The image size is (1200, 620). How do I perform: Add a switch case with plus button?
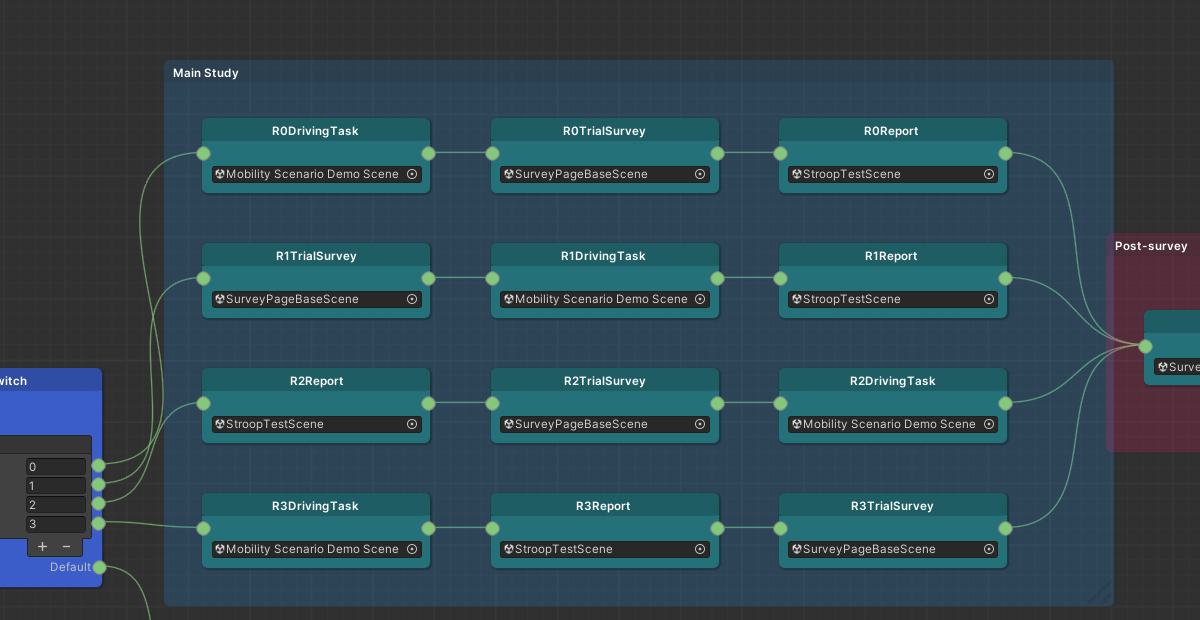click(x=42, y=546)
